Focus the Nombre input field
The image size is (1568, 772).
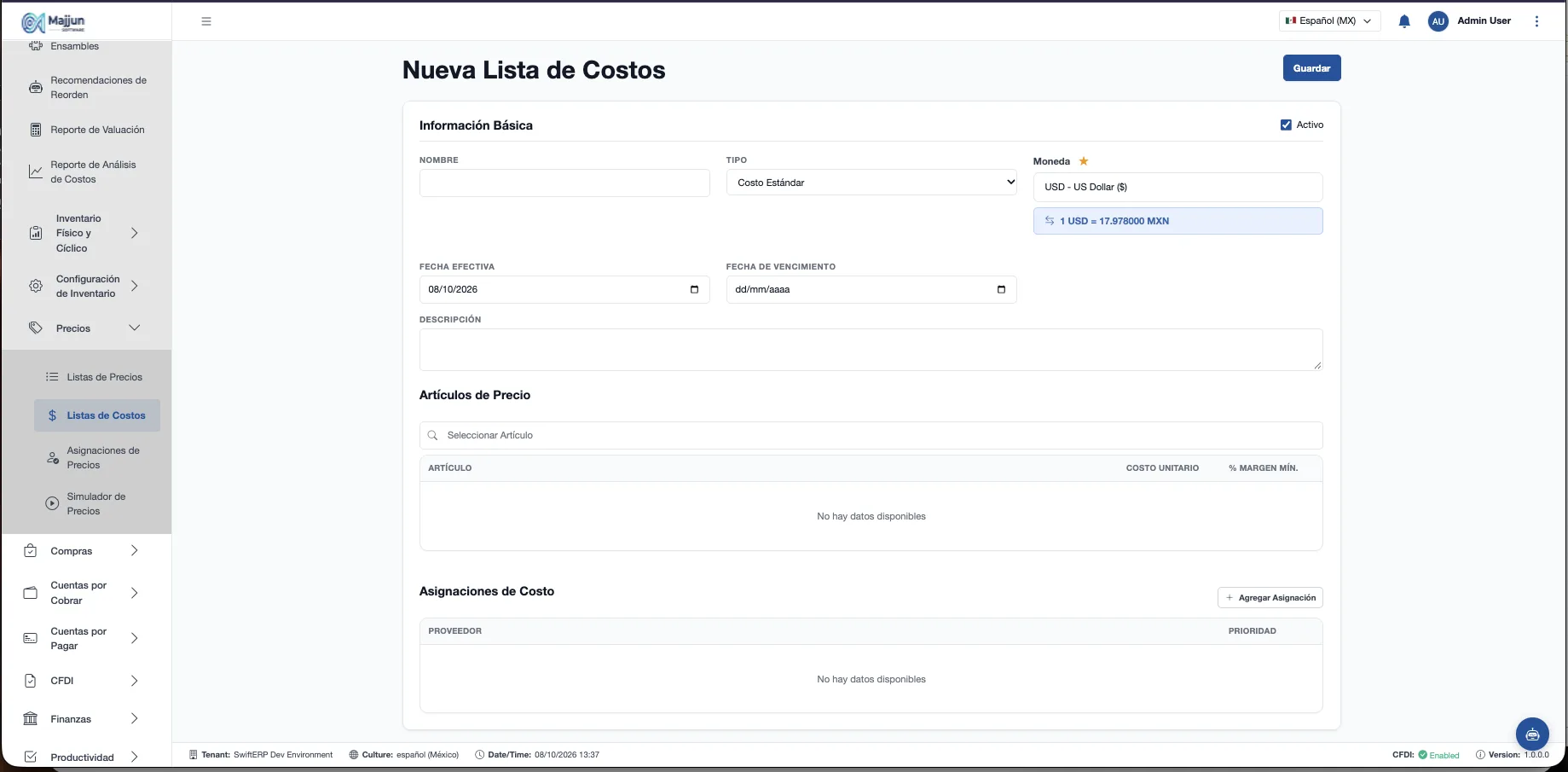564,183
